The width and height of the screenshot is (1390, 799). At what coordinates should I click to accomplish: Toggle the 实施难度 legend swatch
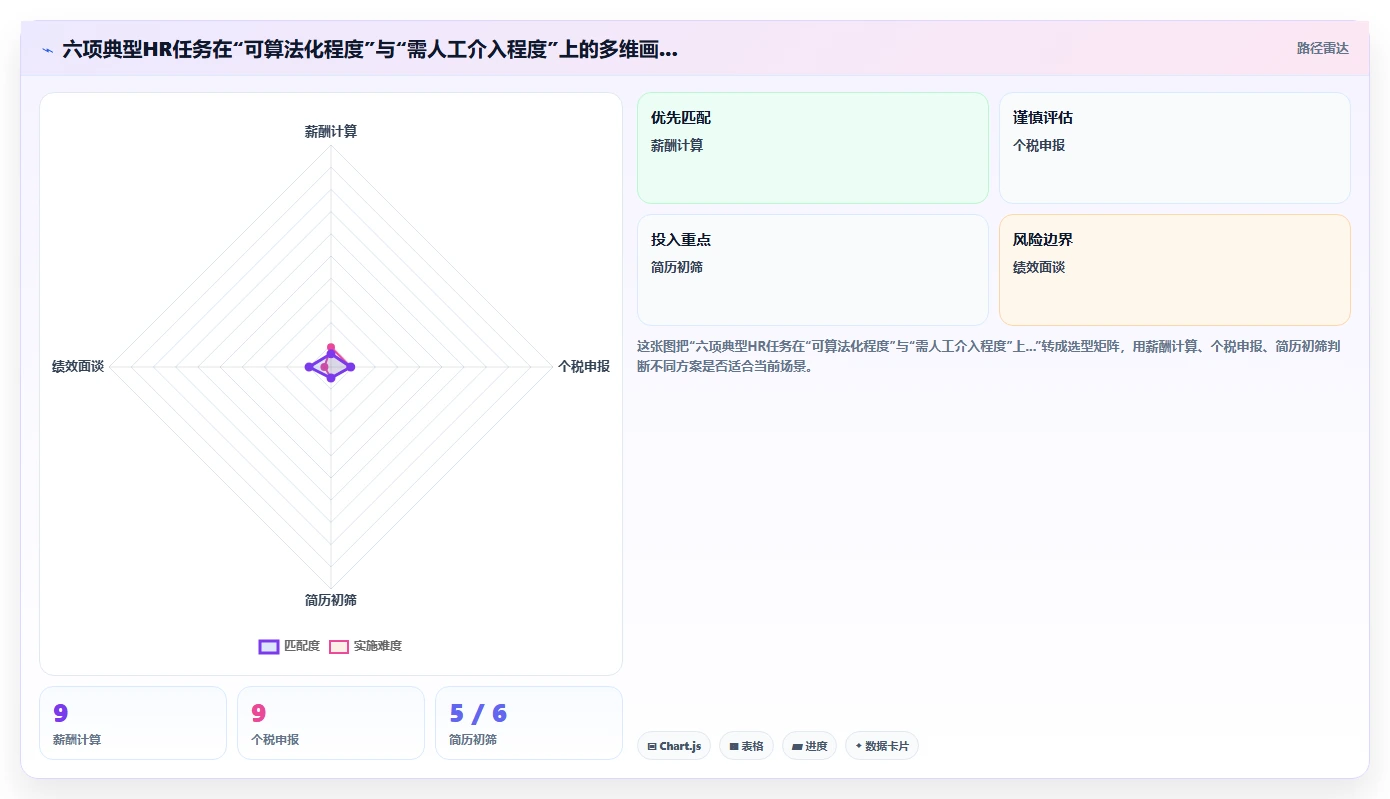pos(339,646)
